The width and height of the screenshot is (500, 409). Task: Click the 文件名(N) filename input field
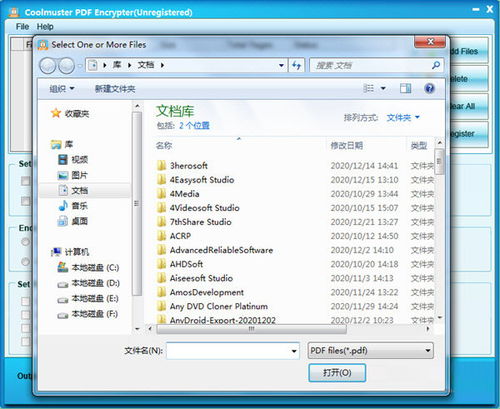click(233, 351)
